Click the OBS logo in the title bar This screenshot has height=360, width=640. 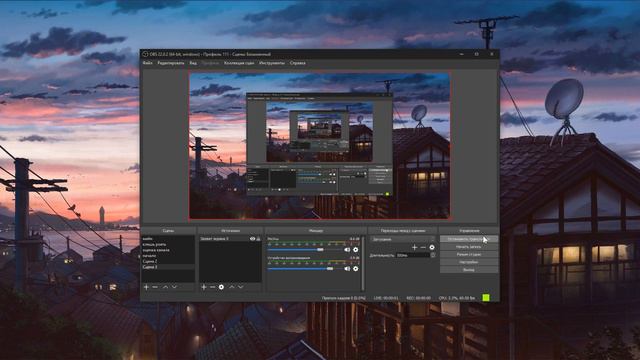pyautogui.click(x=145, y=54)
